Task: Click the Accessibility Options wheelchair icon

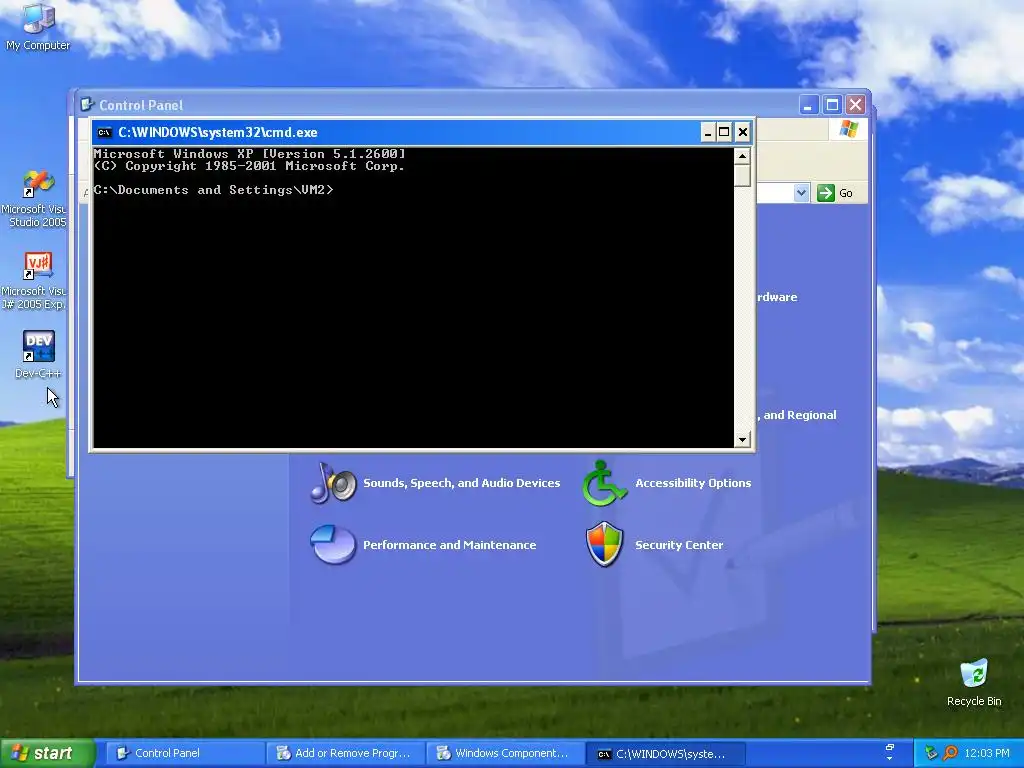Action: [604, 483]
